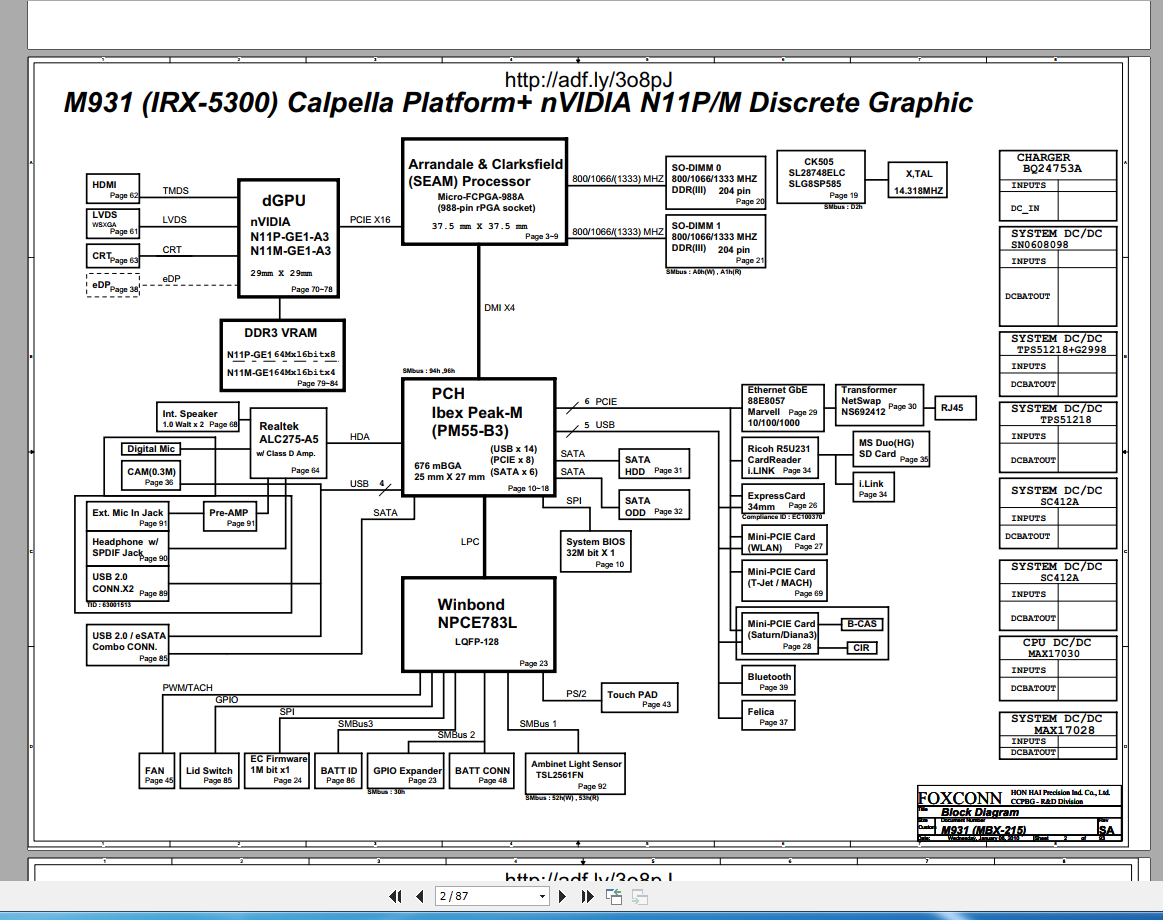Image resolution: width=1163 pixels, height=920 pixels.
Task: Click the previous view navigation icon
Action: coord(614,897)
